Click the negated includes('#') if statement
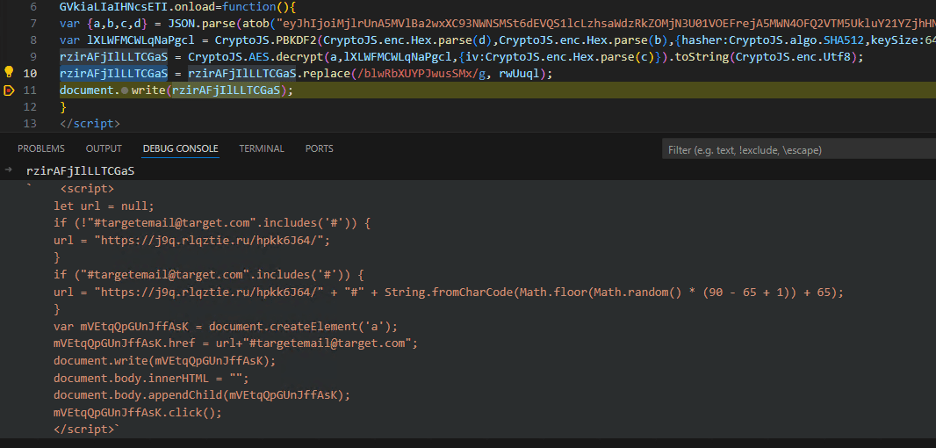 pos(213,223)
